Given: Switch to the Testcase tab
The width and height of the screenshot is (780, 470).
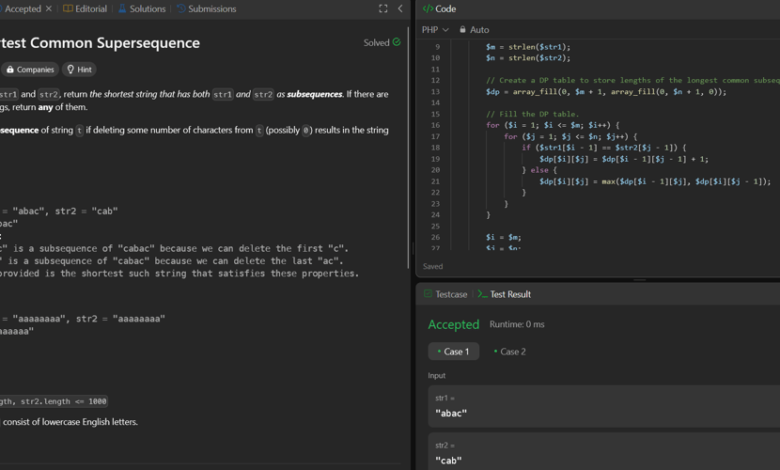Looking at the screenshot, I should coord(446,294).
